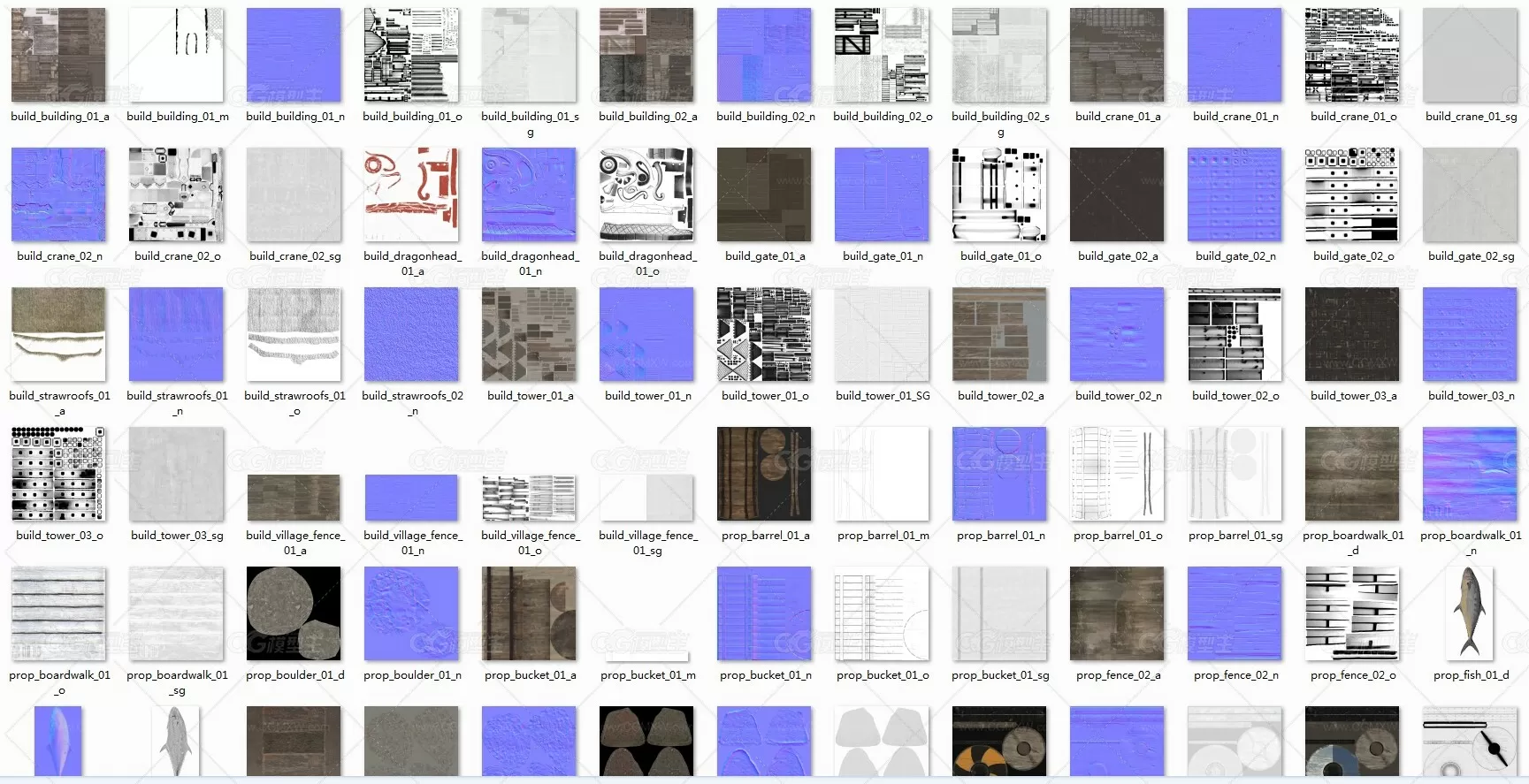Viewport: 1529px width, 784px height.
Task: Click the build_village_fence_01_n file name
Action: coord(412,543)
